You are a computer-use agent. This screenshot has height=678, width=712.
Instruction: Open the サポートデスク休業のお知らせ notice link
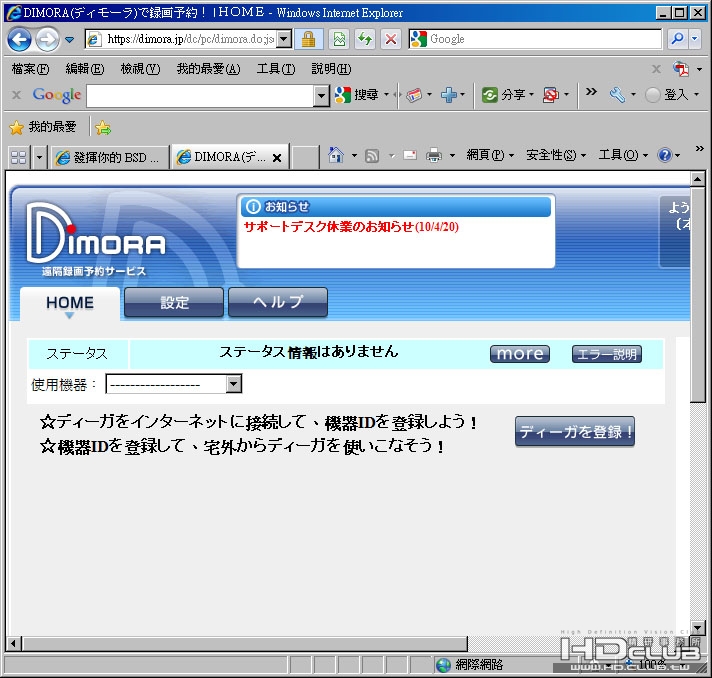coord(351,227)
